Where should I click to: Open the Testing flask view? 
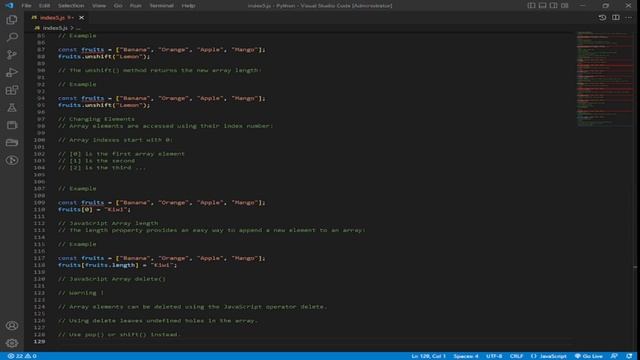pos(12,107)
